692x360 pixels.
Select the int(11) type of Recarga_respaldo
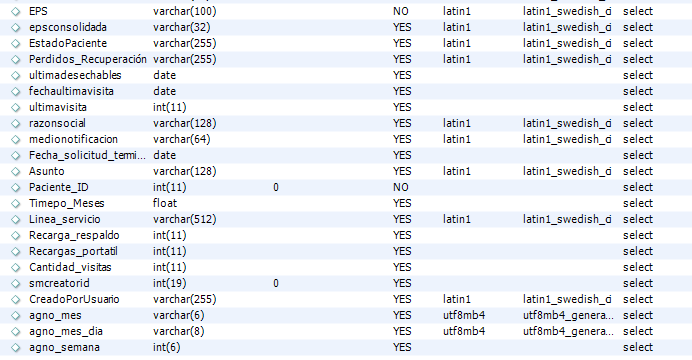(x=169, y=235)
